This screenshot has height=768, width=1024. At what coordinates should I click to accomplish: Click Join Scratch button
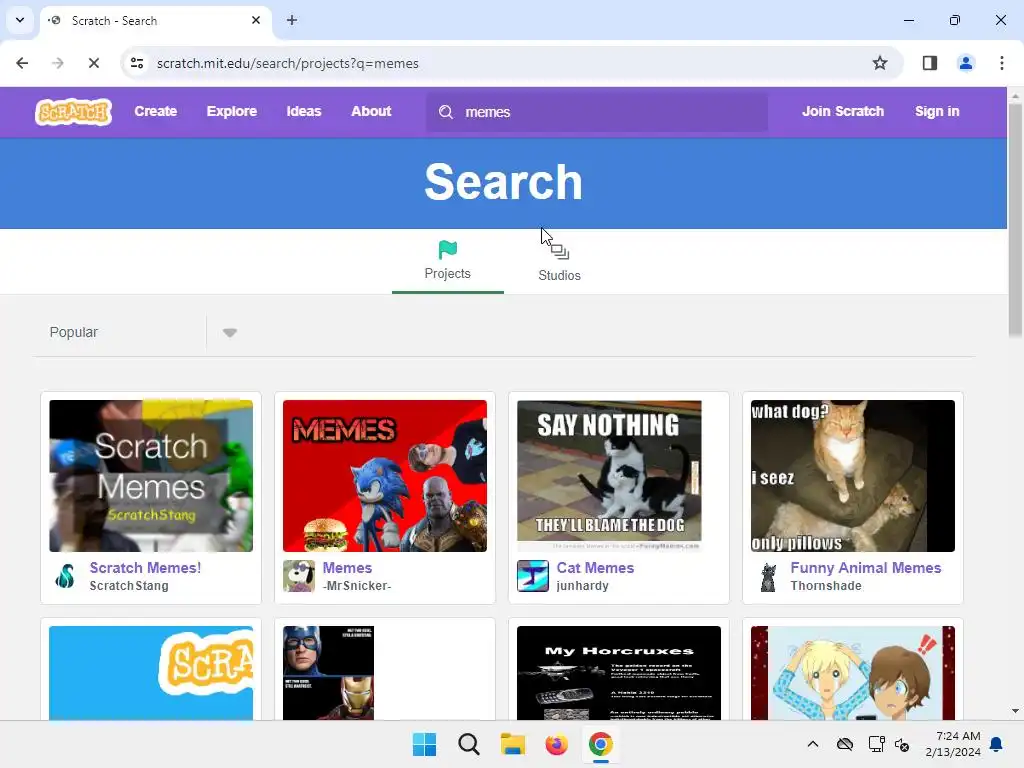pos(843,112)
